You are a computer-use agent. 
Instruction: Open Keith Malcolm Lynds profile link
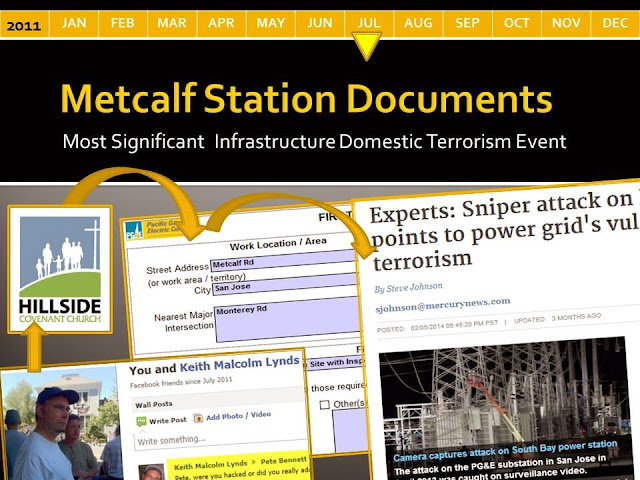(x=240, y=364)
